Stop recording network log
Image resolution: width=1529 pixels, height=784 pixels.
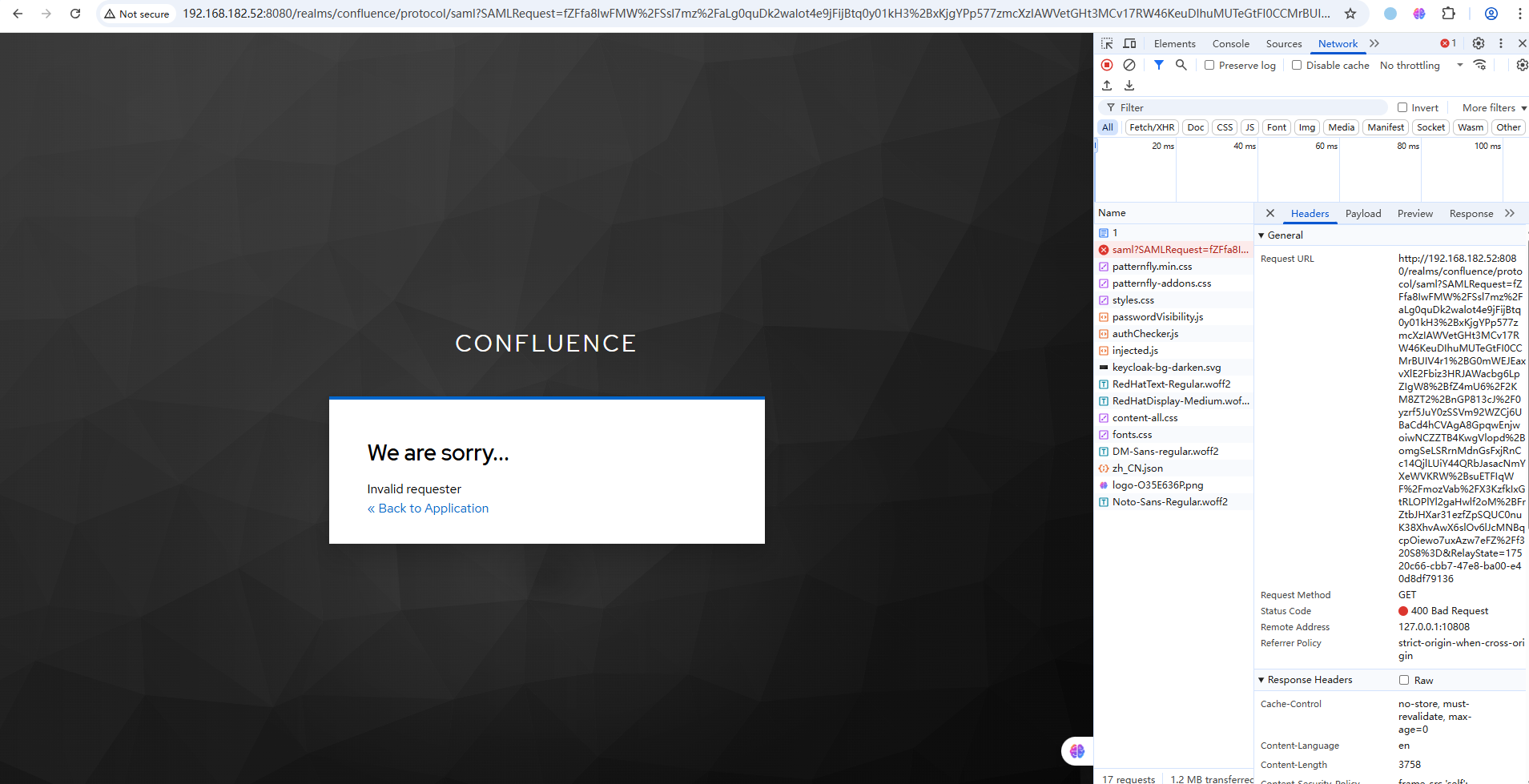coord(1107,65)
